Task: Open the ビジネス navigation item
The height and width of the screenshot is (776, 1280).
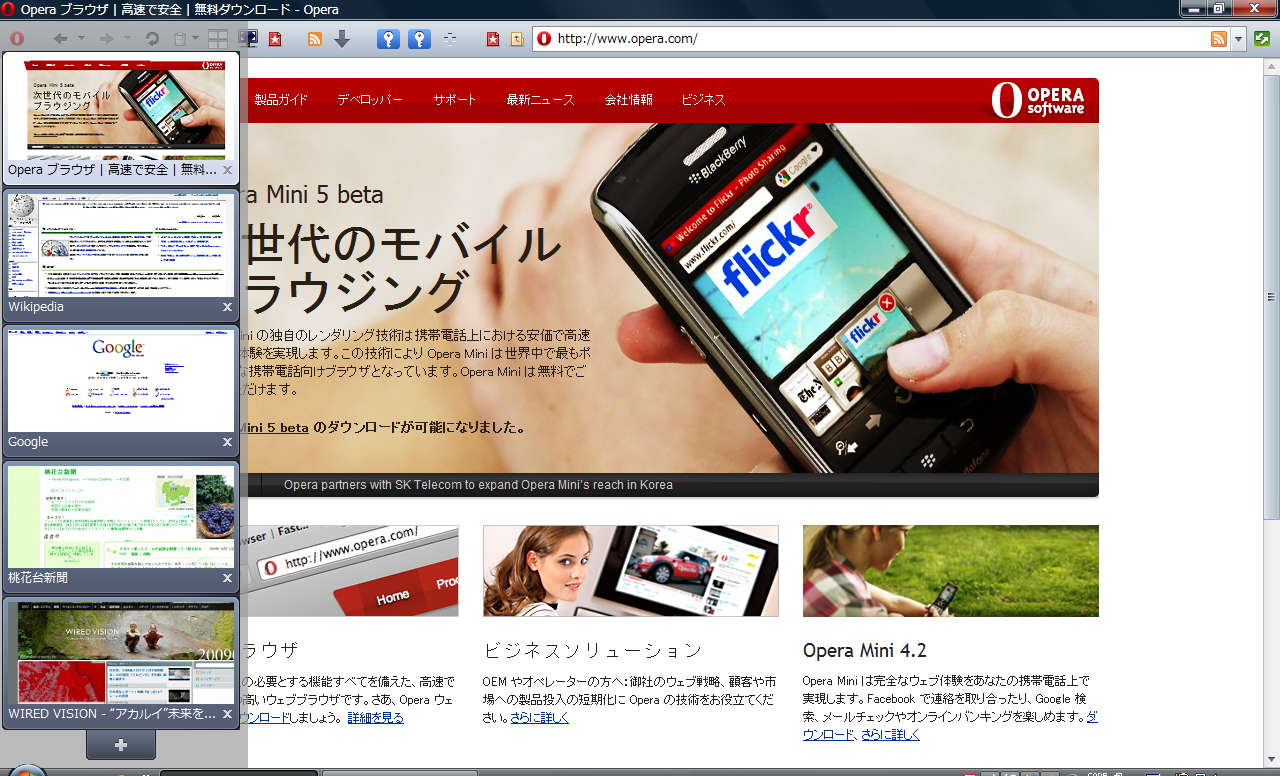Action: 703,100
